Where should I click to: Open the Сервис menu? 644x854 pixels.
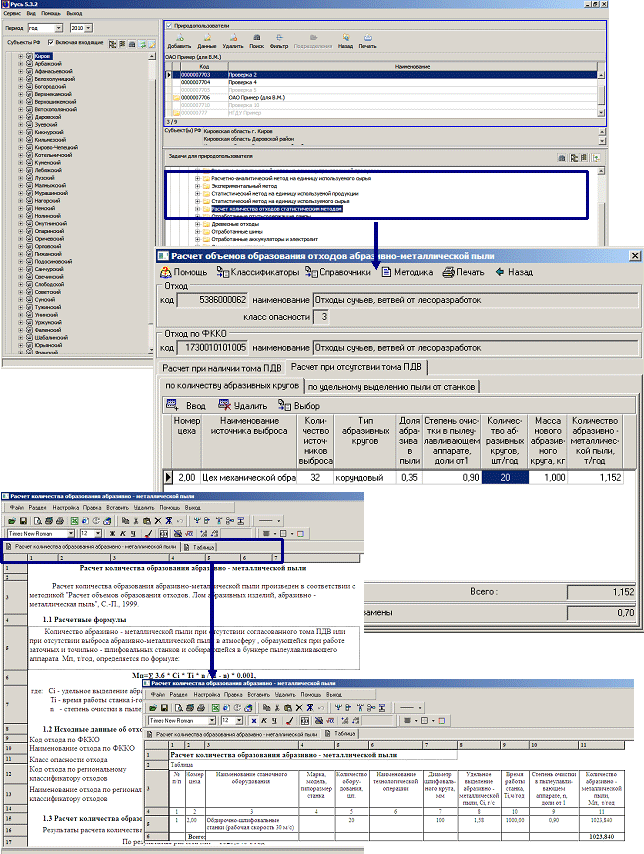[x=12, y=12]
